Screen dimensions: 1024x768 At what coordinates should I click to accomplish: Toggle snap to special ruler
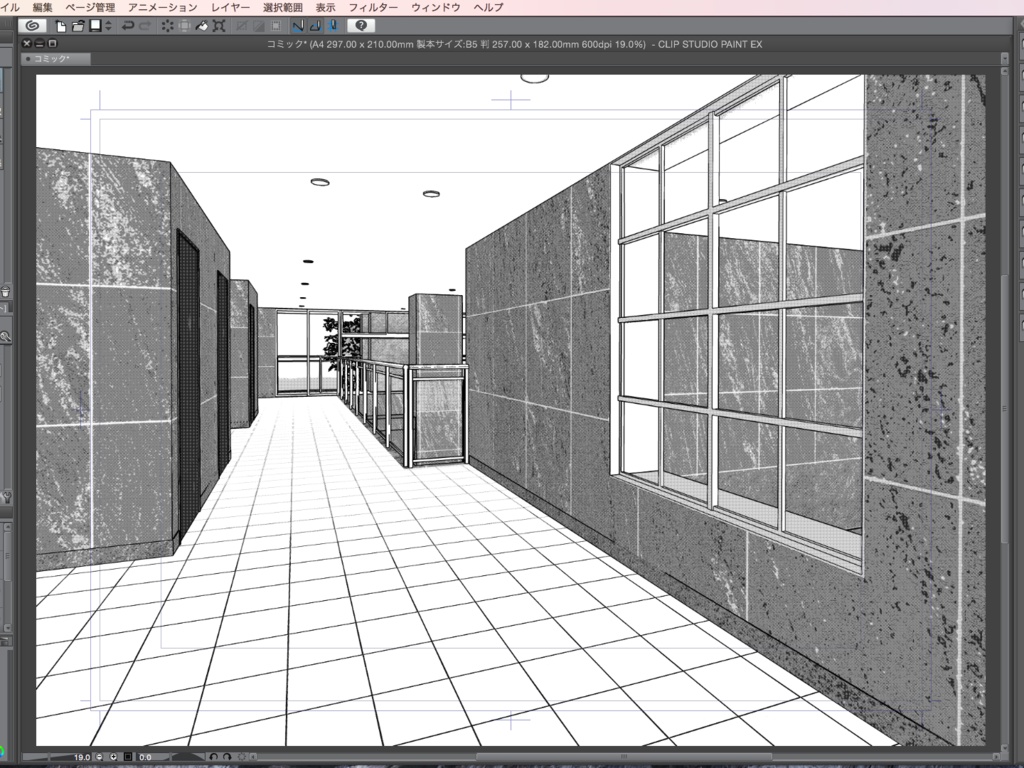coord(313,25)
